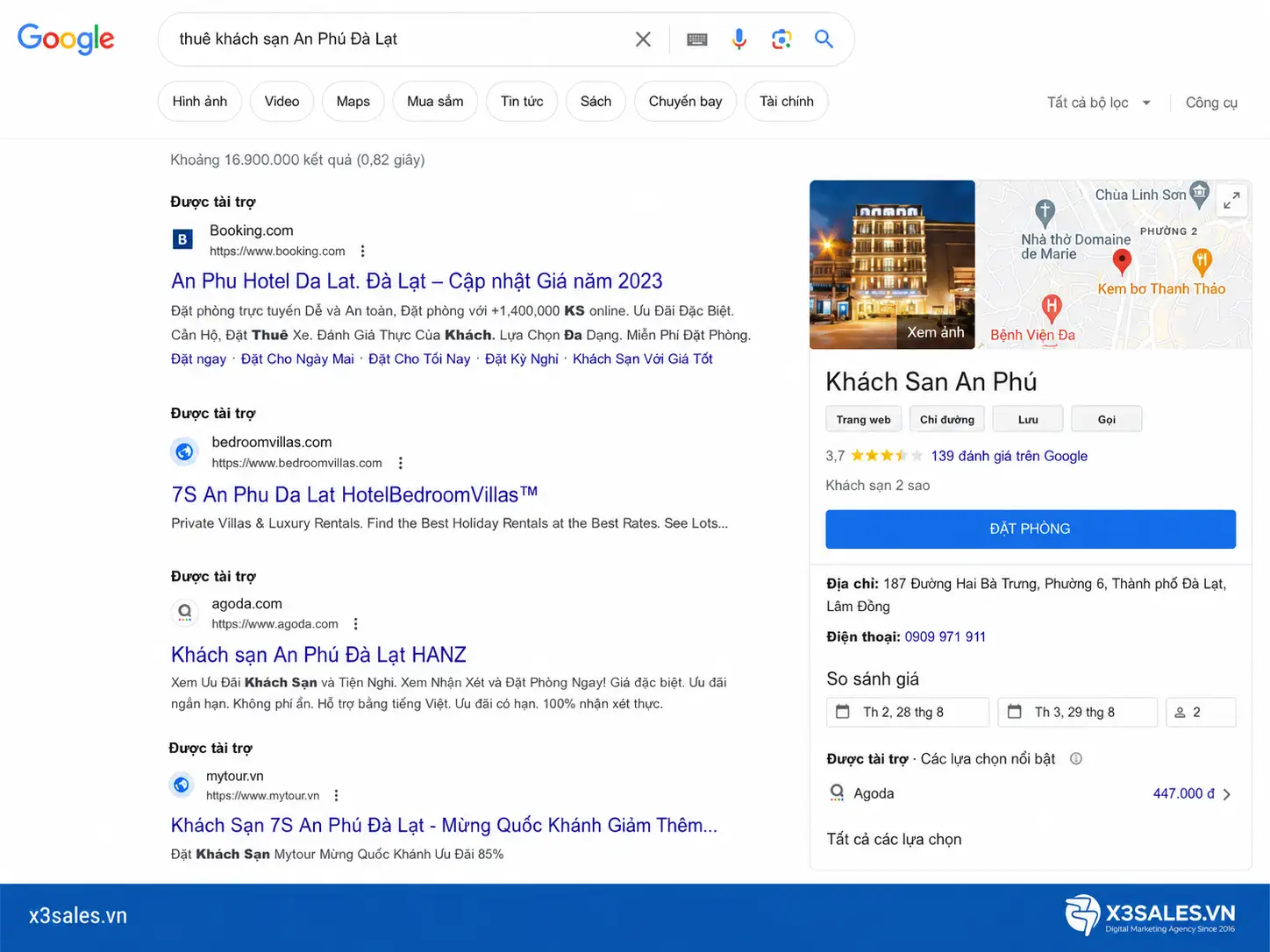Open 139 đánh giá trên Google link
This screenshot has height=952, width=1270.
coord(1010,456)
